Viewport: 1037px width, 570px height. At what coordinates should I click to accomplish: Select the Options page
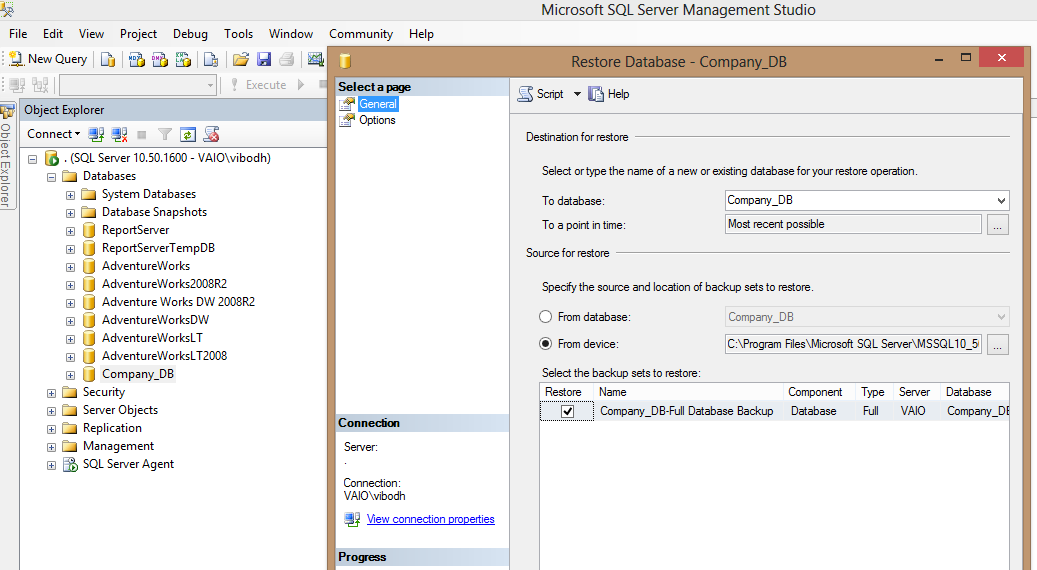coord(377,120)
